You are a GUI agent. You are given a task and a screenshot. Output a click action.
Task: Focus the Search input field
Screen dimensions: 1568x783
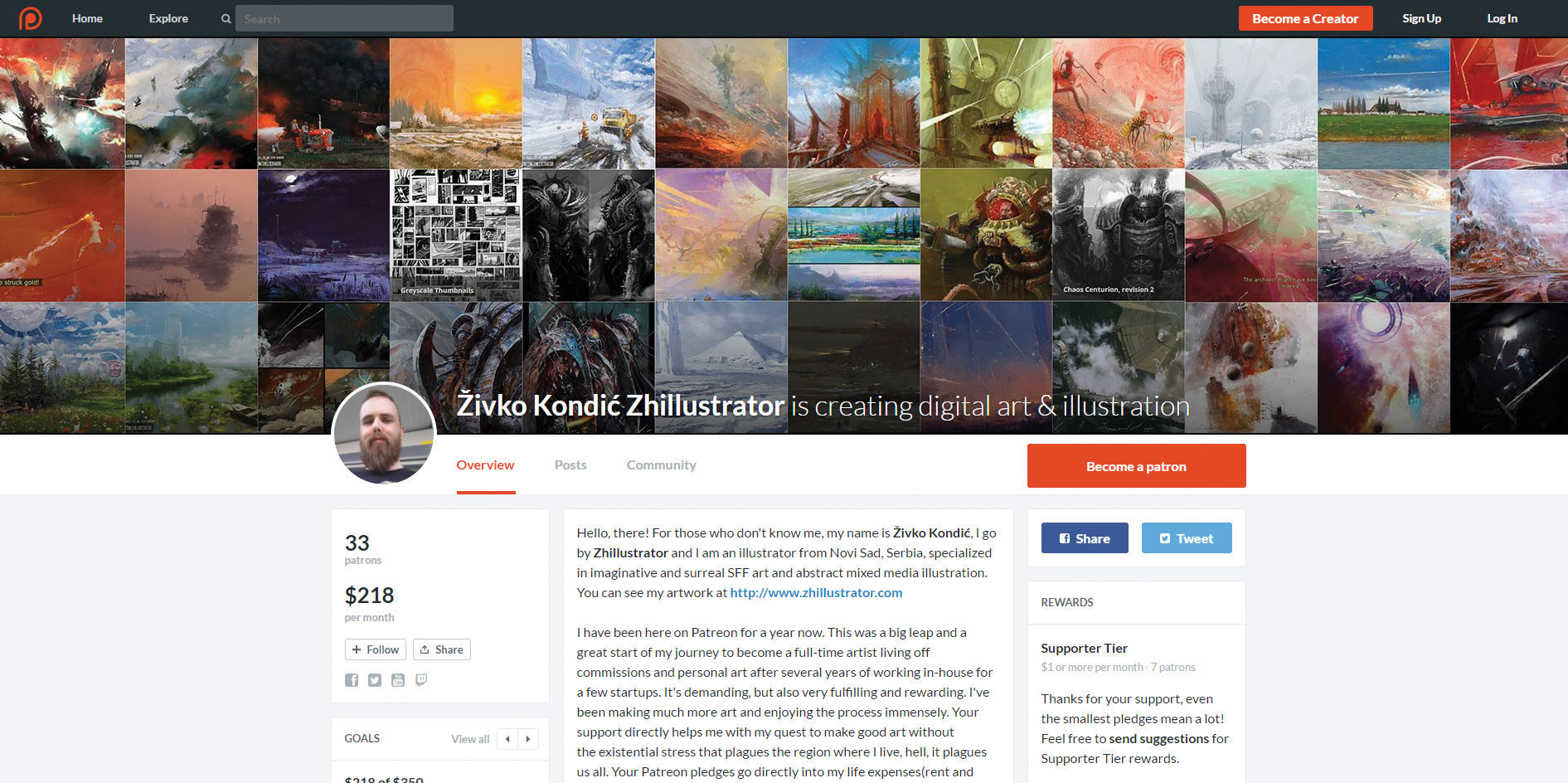(344, 18)
